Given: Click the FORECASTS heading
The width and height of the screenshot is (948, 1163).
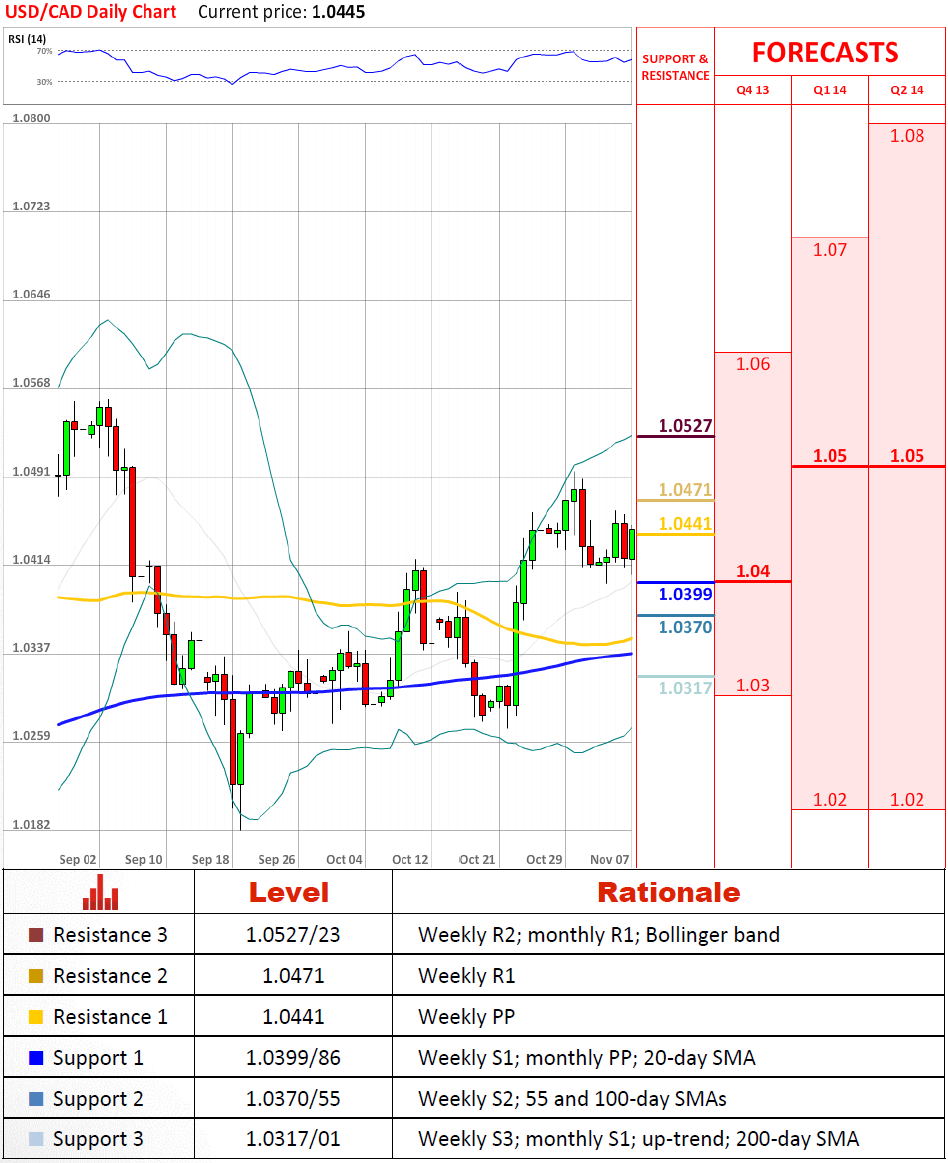Looking at the screenshot, I should click(825, 52).
